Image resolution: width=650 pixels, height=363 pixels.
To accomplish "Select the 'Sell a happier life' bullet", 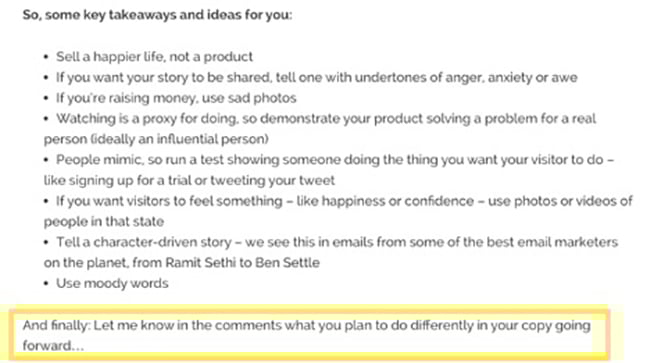I will 154,56.
